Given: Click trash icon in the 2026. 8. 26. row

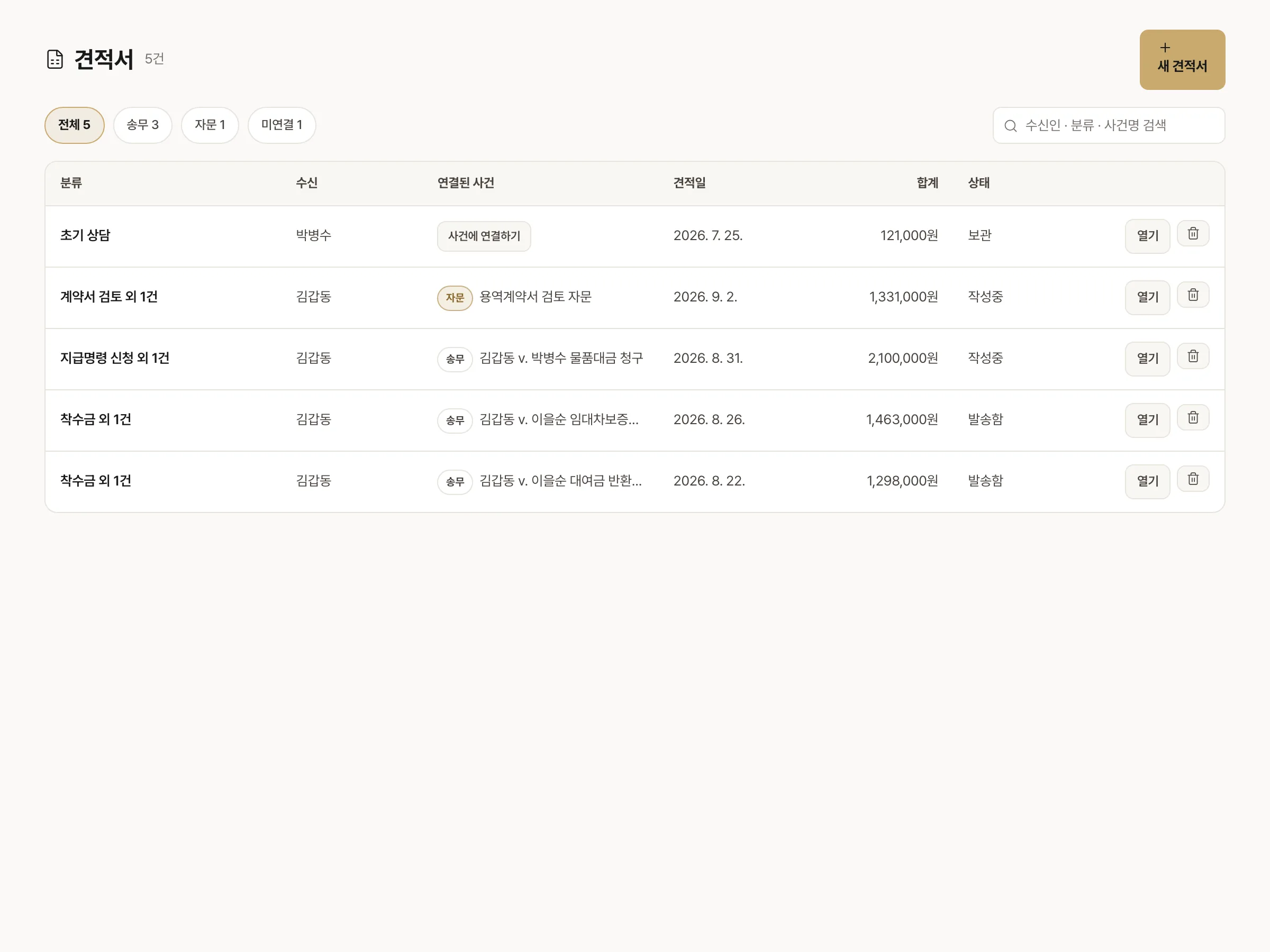Looking at the screenshot, I should click(1193, 418).
